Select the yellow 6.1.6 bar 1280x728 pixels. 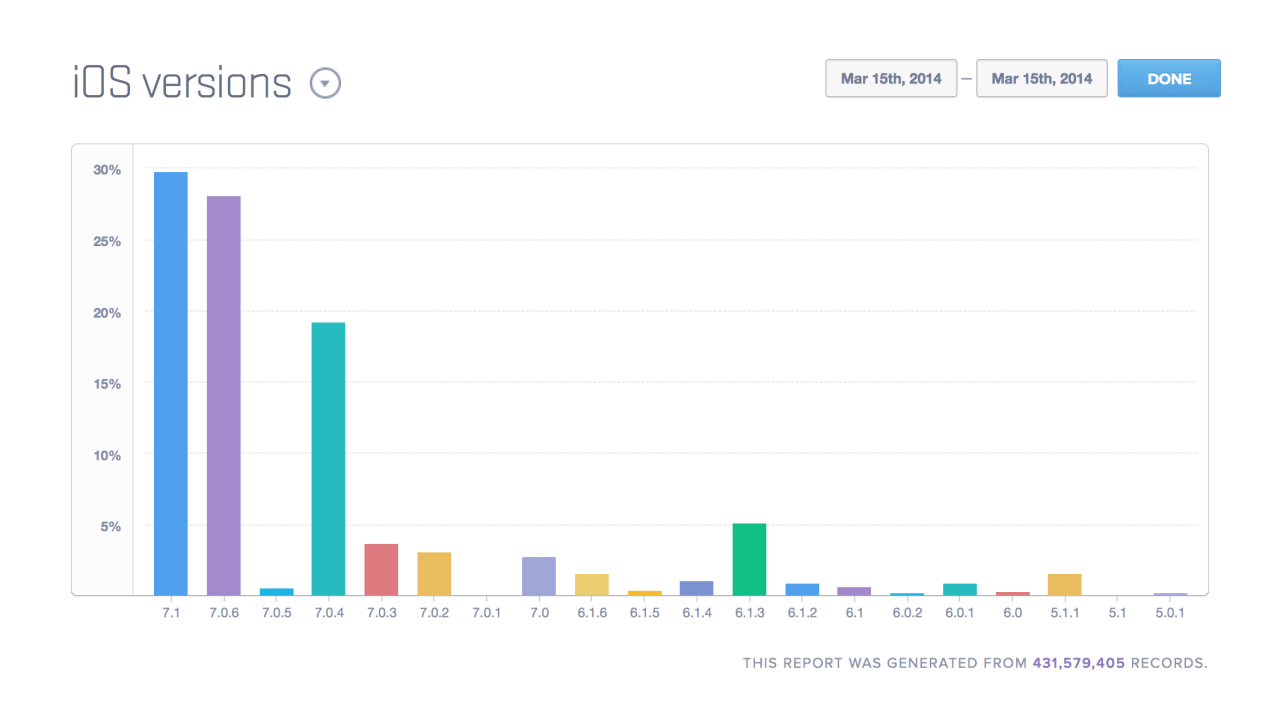click(x=592, y=585)
